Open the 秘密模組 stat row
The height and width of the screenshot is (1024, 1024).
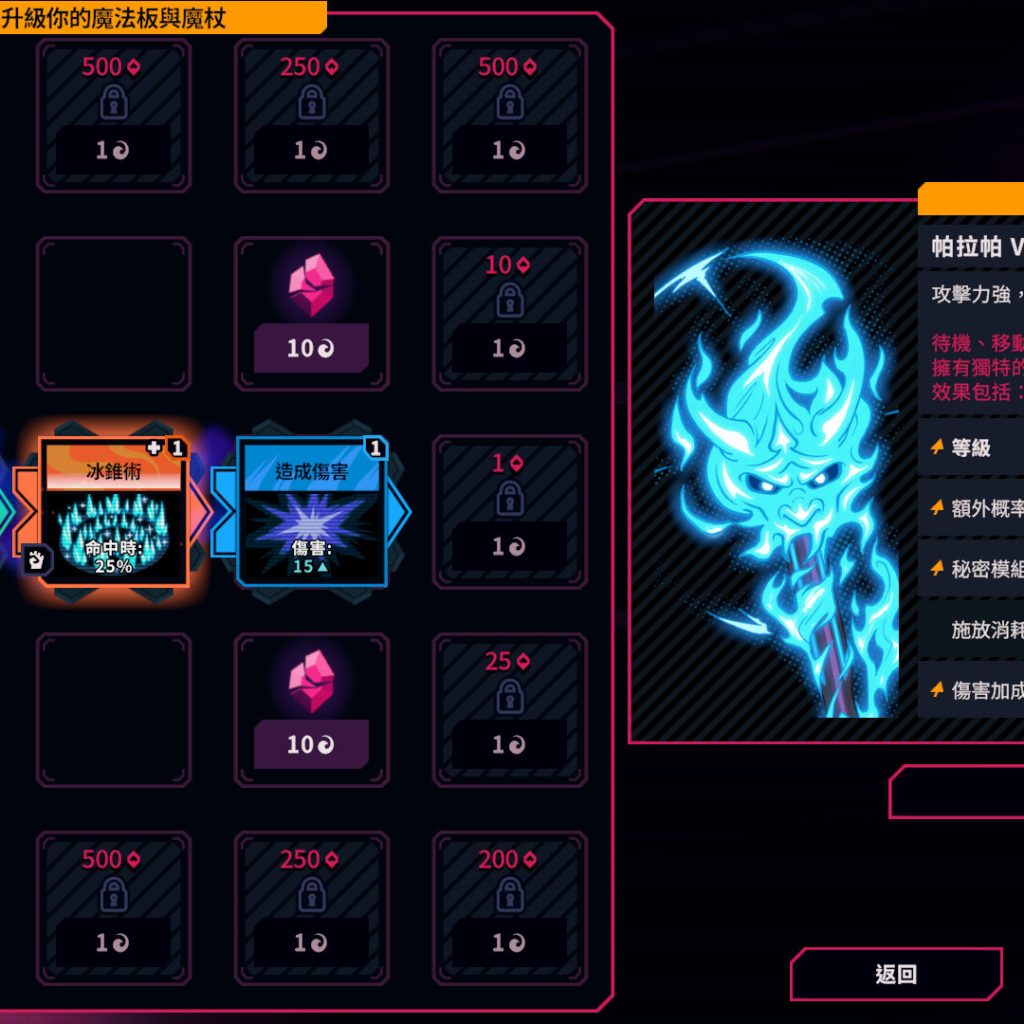click(x=971, y=569)
